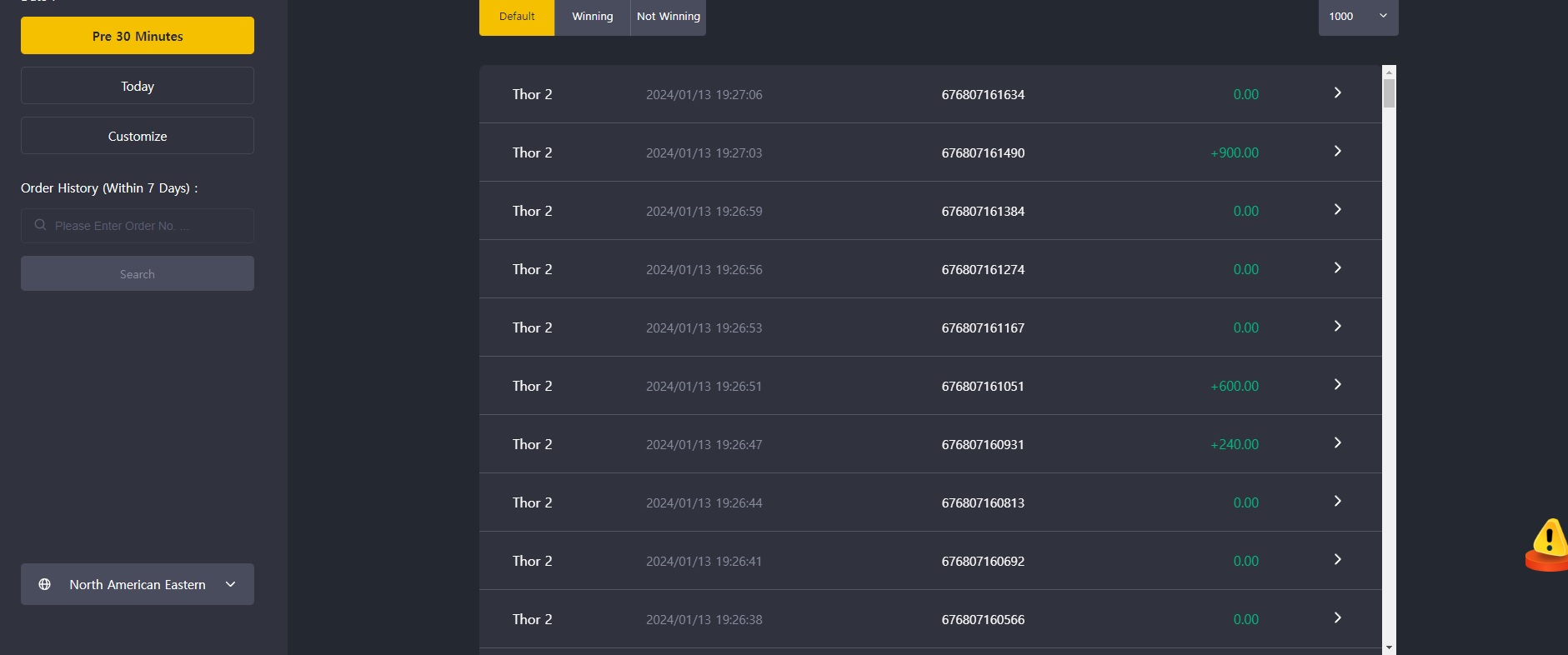Select order number 676807161634

click(983, 95)
